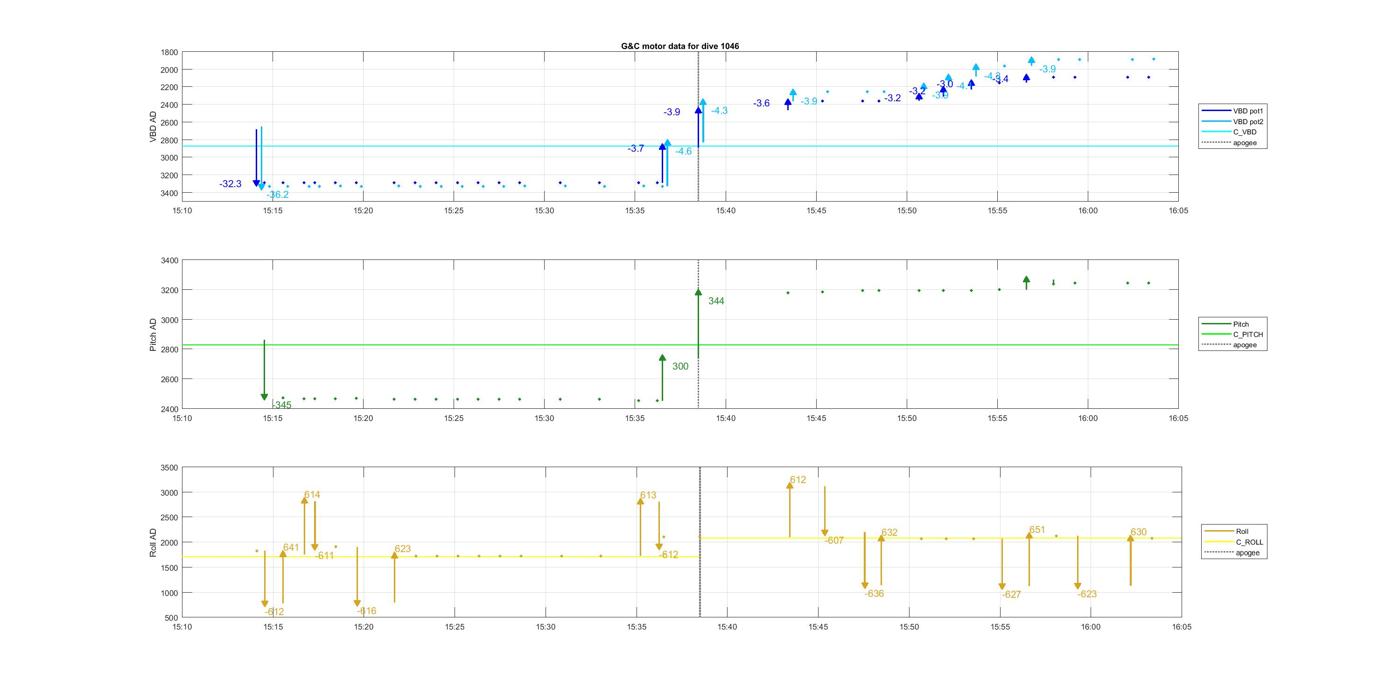This screenshot has width=1400, height=693.
Task: Click the "-3.4" VBD annotation
Action: pos(1000,79)
